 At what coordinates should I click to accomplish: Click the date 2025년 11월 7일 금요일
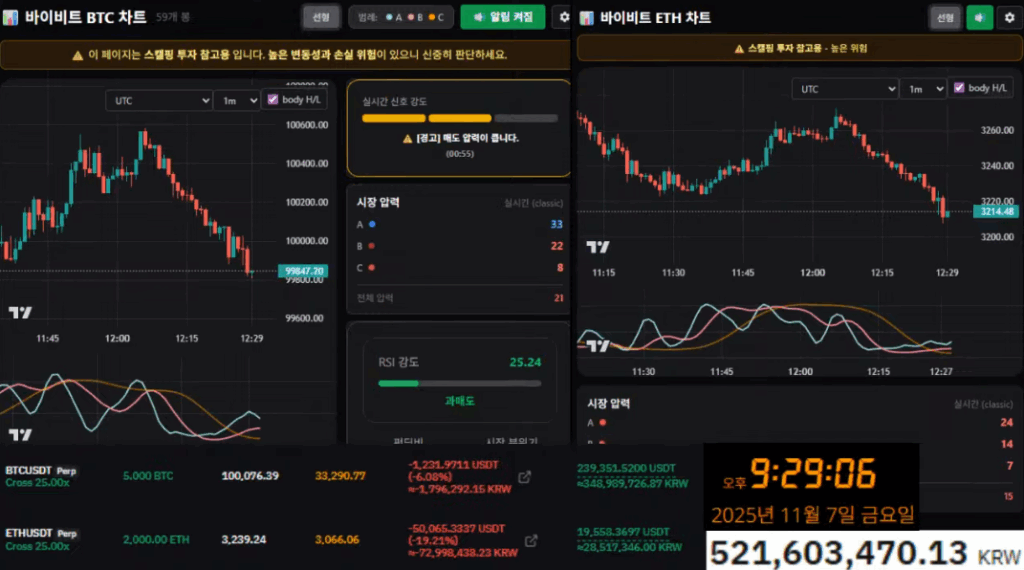[812, 515]
